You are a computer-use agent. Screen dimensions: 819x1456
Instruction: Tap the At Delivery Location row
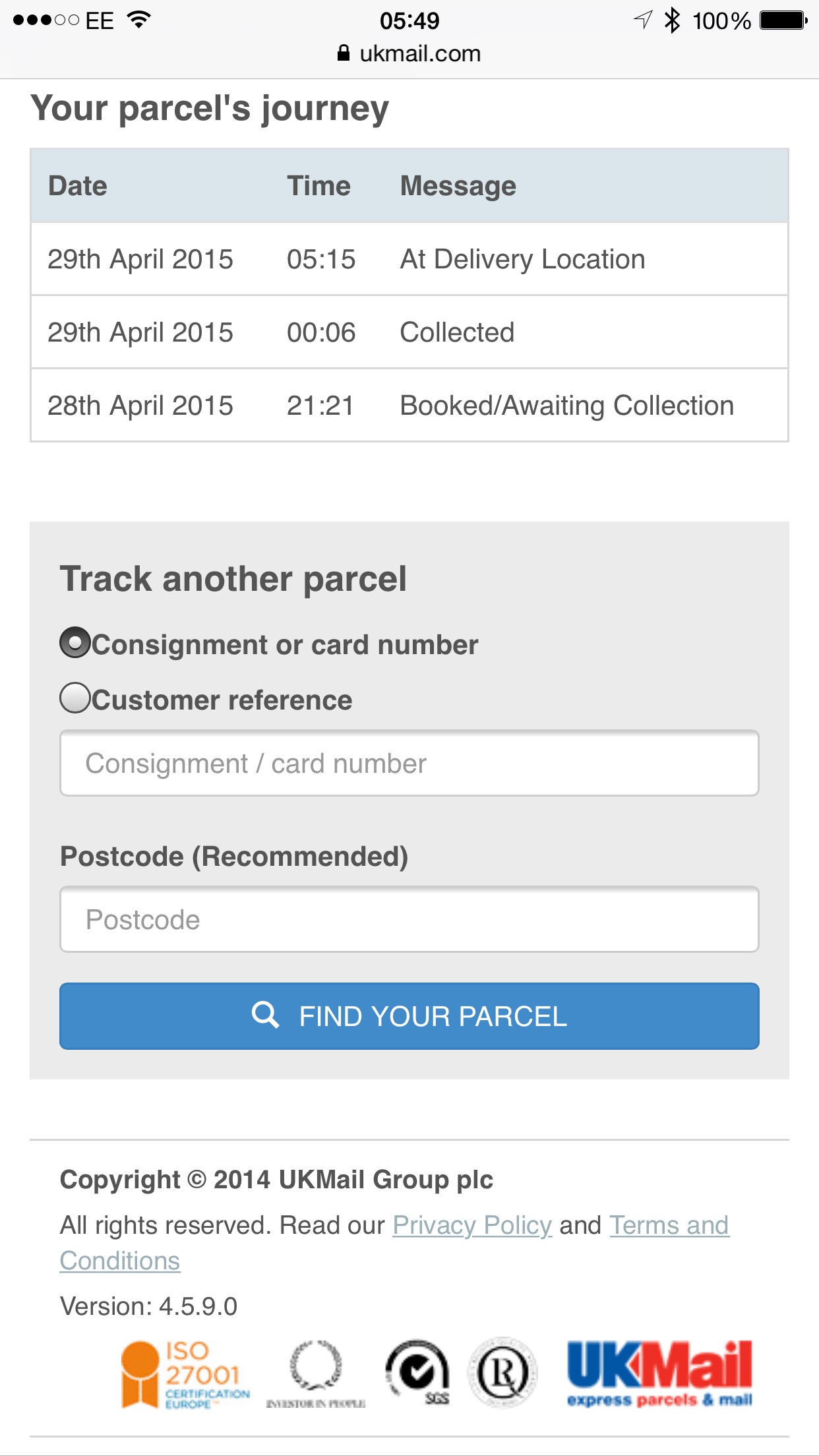[x=409, y=259]
